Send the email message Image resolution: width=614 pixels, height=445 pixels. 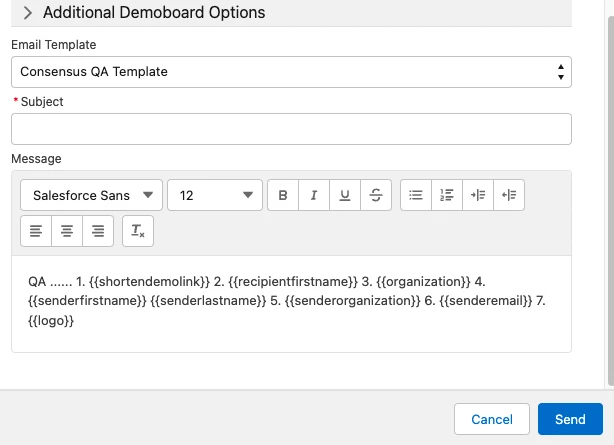pos(570,419)
